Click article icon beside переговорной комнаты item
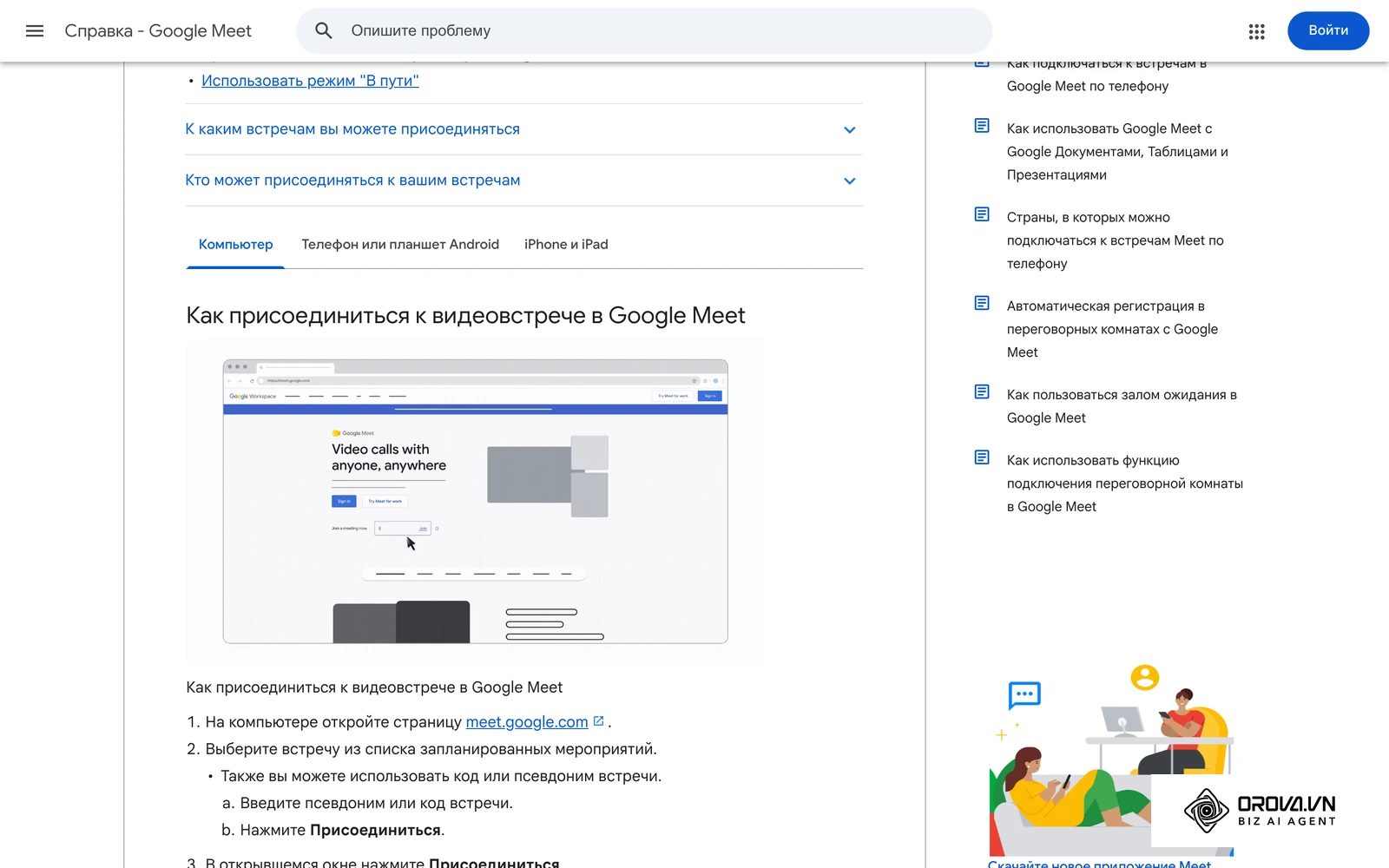 [982, 457]
